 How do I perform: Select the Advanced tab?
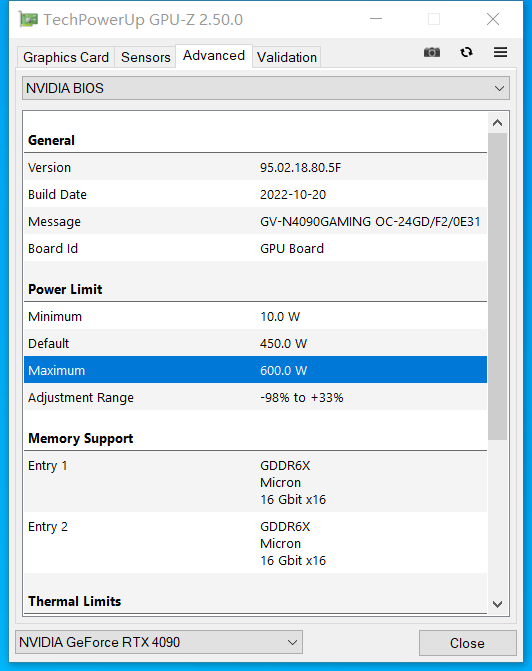[214, 56]
